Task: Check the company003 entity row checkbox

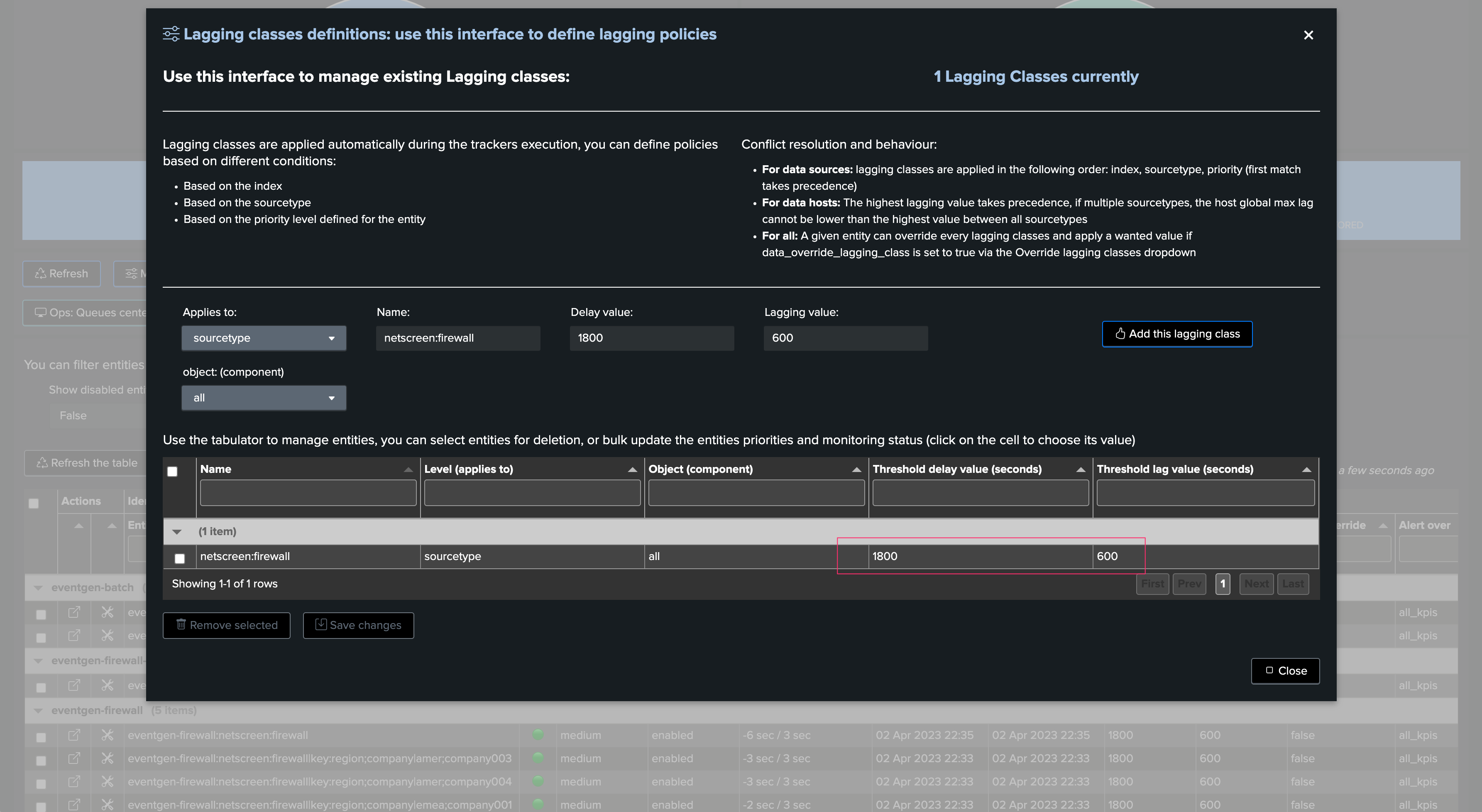Action: 41,760
